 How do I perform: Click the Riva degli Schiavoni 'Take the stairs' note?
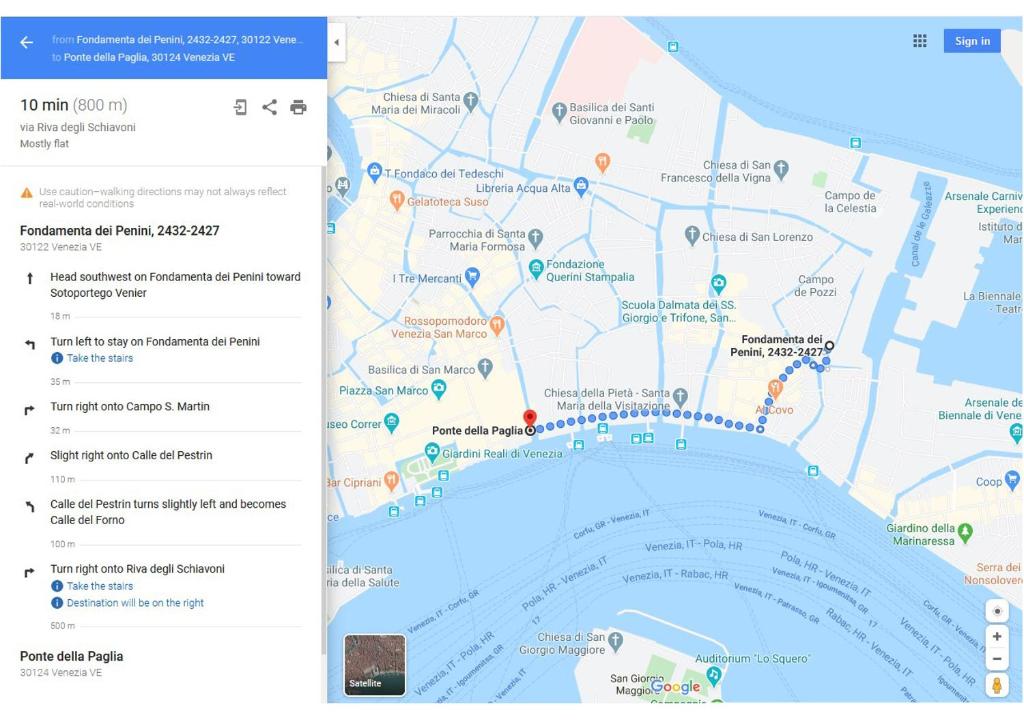[100, 586]
